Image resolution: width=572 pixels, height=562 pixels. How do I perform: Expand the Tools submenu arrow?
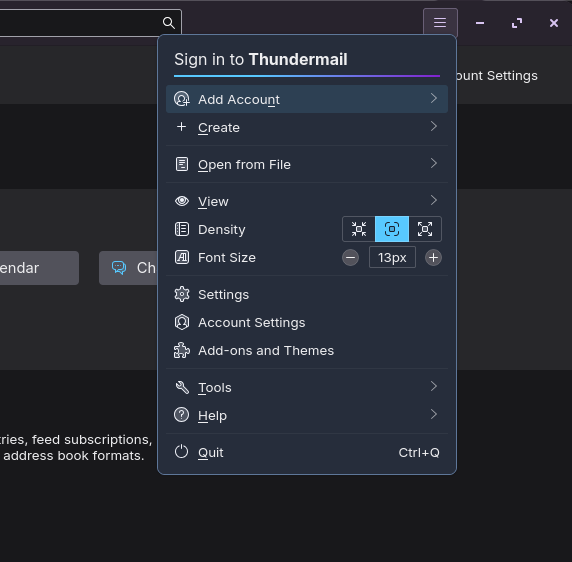[433, 386]
